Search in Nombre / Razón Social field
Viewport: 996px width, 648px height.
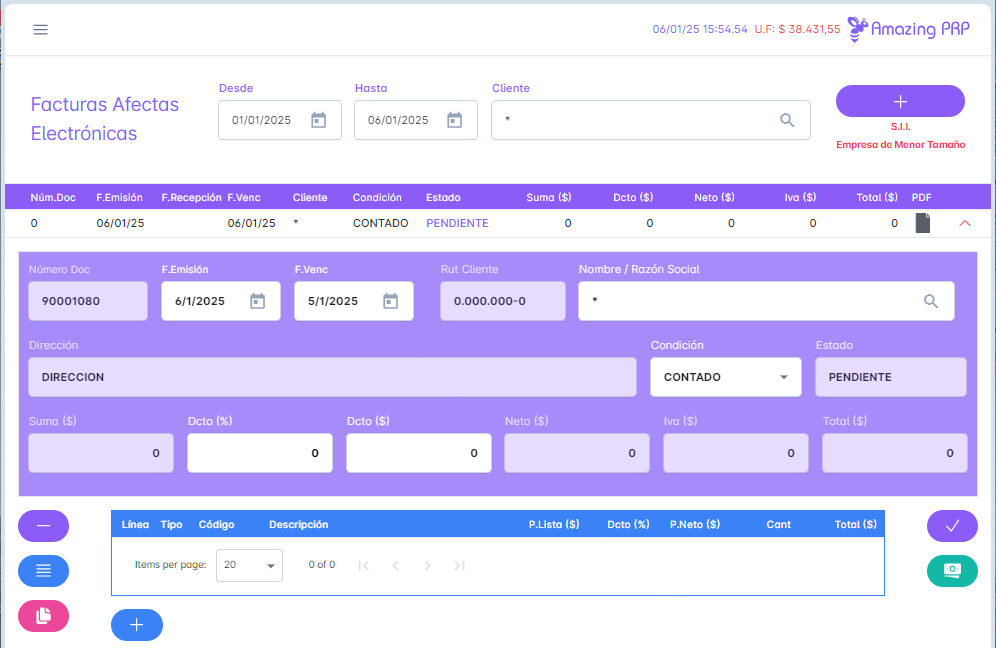[x=930, y=301]
